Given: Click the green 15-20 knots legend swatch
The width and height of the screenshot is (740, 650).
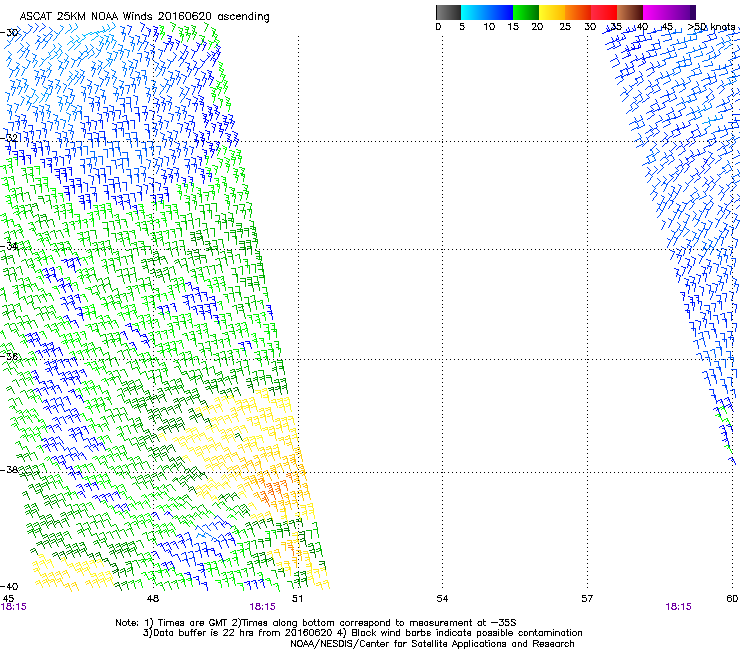Looking at the screenshot, I should click(x=526, y=12).
